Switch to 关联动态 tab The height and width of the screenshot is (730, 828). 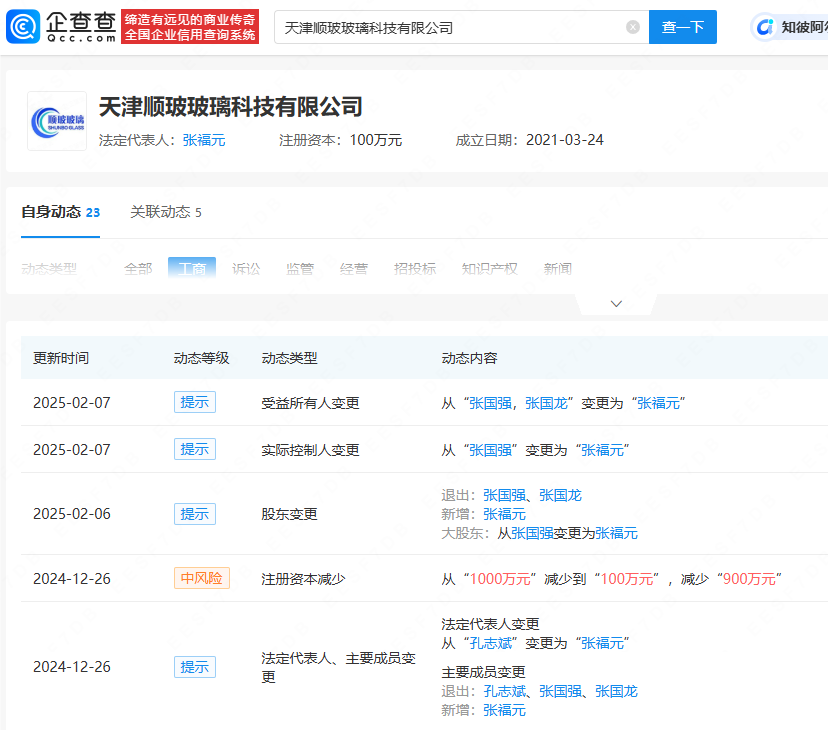pyautogui.click(x=166, y=212)
